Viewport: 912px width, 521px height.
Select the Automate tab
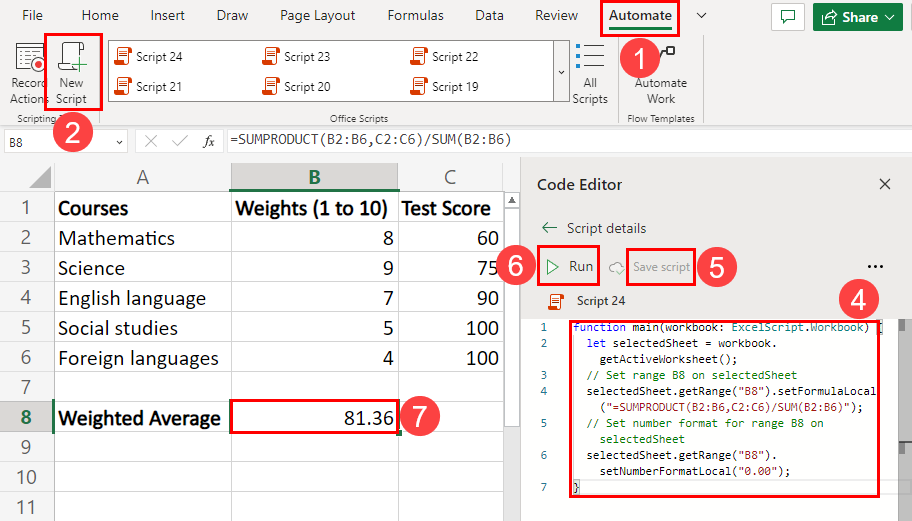[x=640, y=16]
